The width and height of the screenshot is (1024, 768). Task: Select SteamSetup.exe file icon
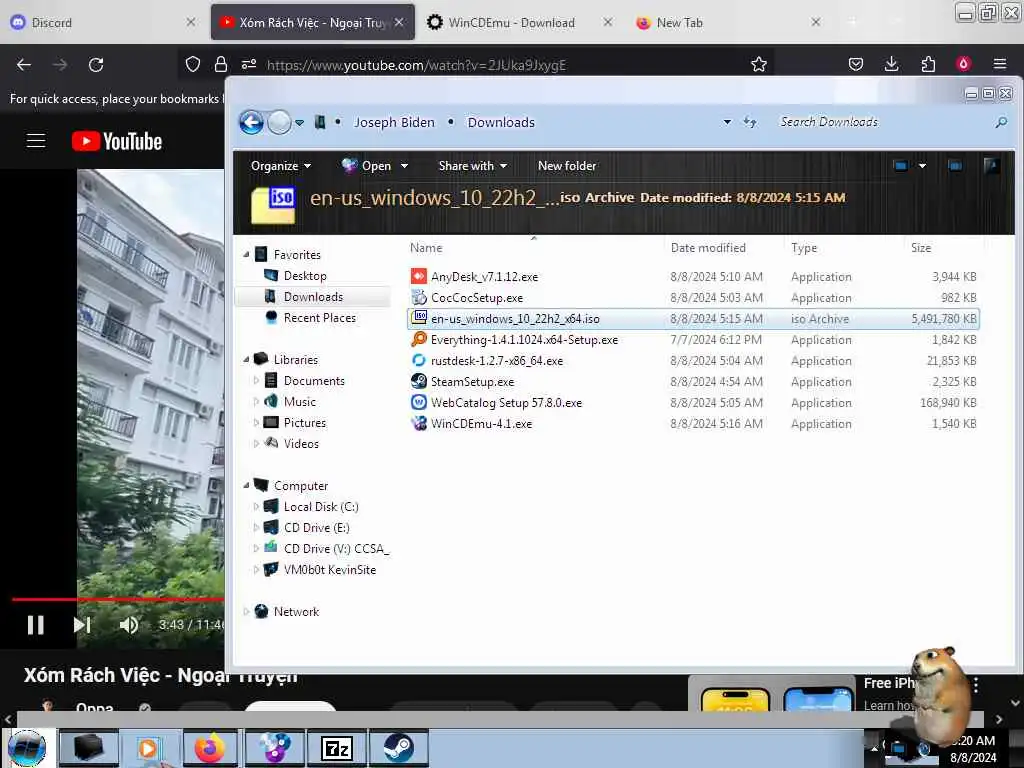pos(419,381)
